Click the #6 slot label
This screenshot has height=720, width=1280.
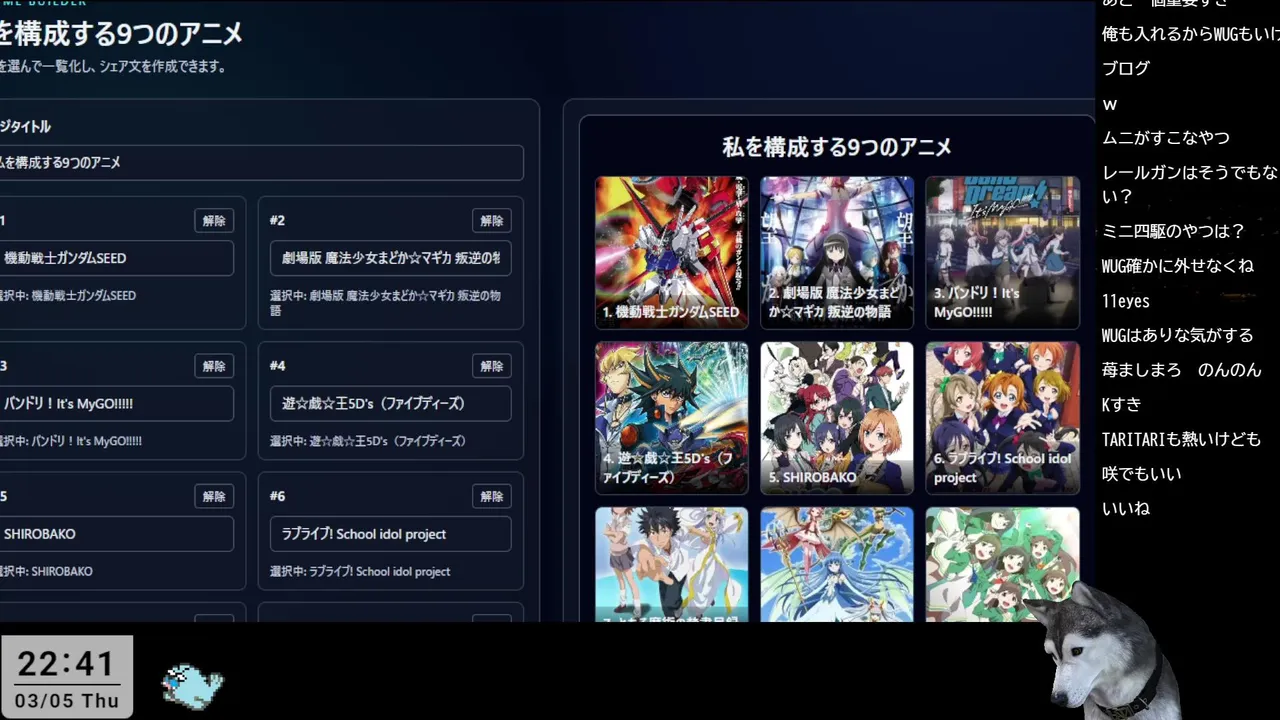278,496
